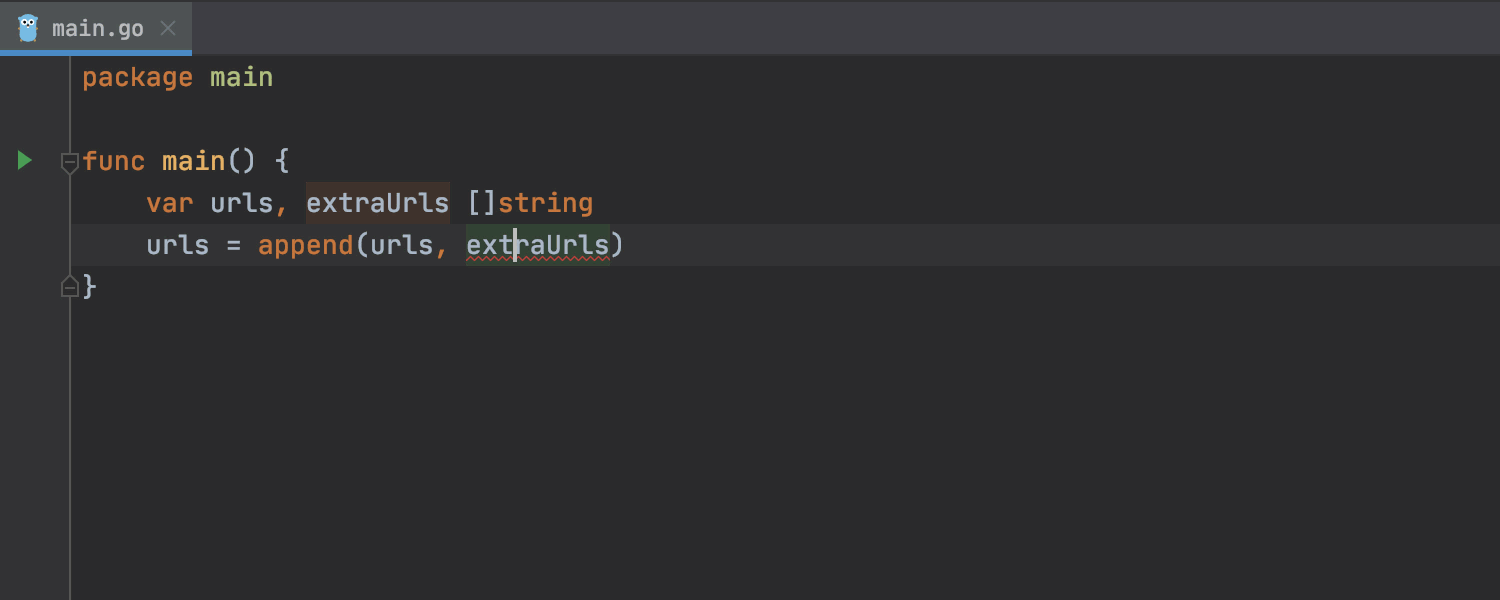The height and width of the screenshot is (600, 1500).
Task: Close the main.go editor tab
Action: coord(169,28)
